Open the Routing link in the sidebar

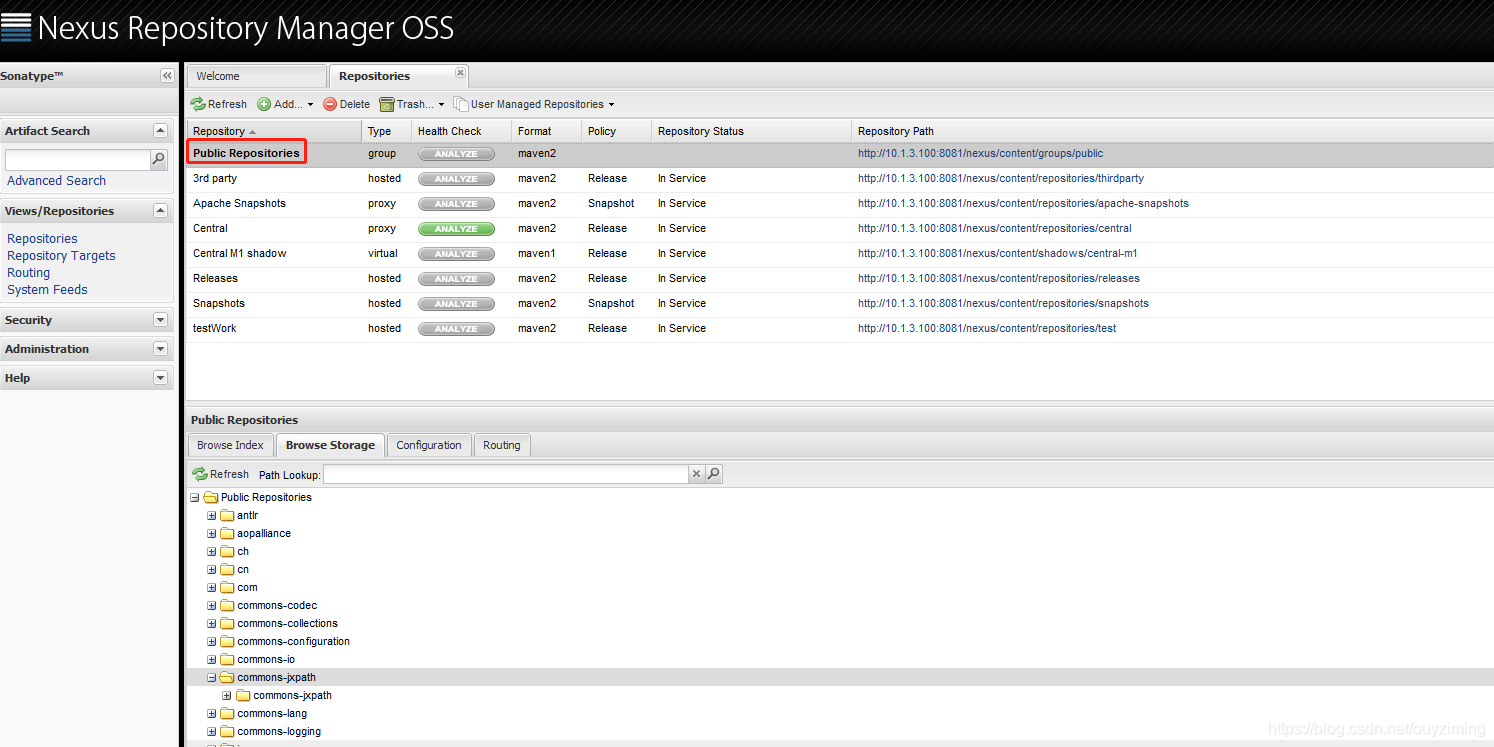(28, 273)
